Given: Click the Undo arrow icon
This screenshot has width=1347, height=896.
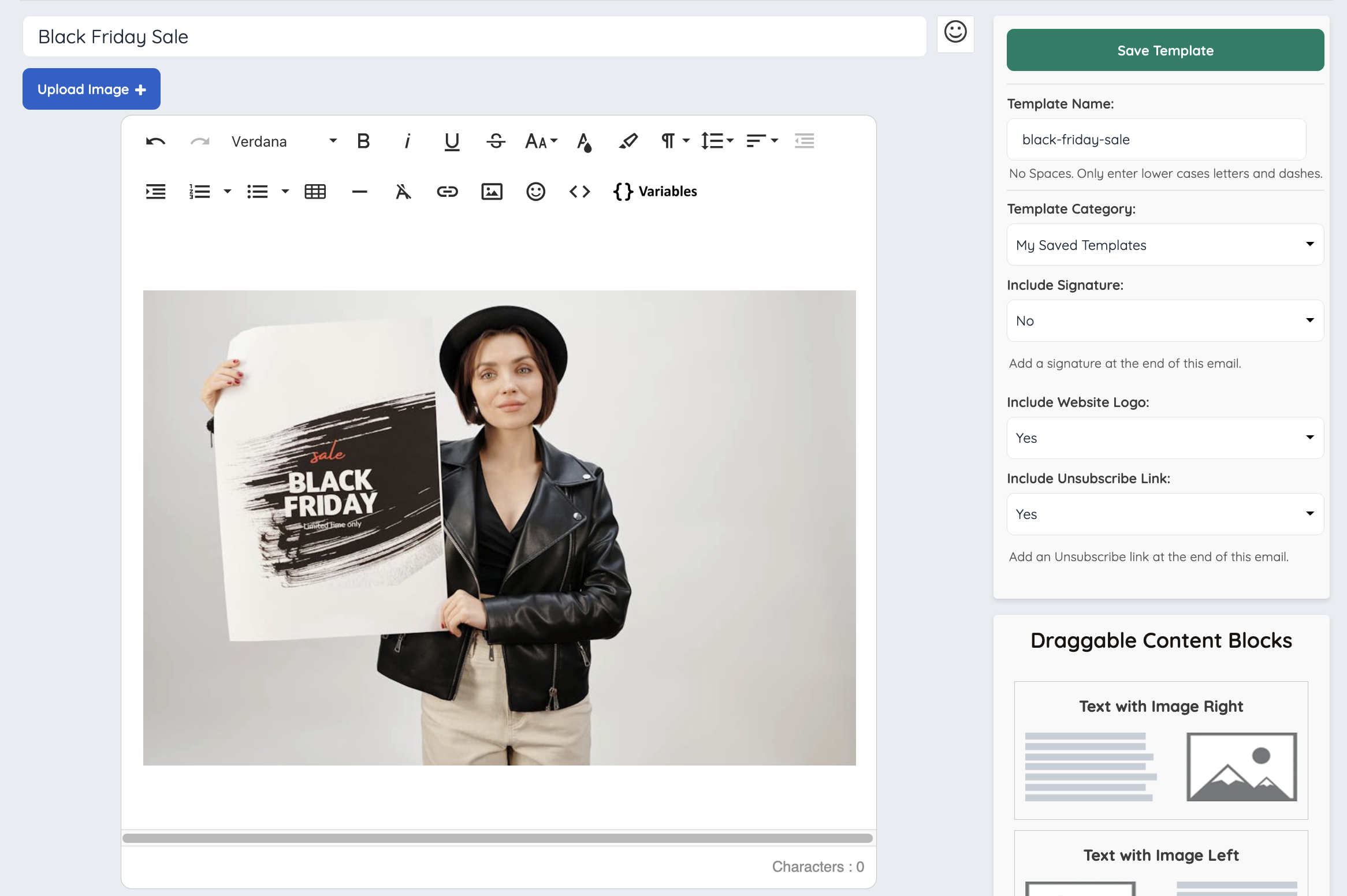Looking at the screenshot, I should tap(155, 141).
